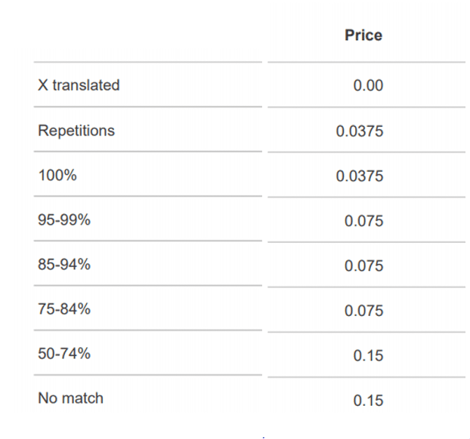Select the 100% match row label
The width and height of the screenshot is (470, 439).
pyautogui.click(x=57, y=175)
